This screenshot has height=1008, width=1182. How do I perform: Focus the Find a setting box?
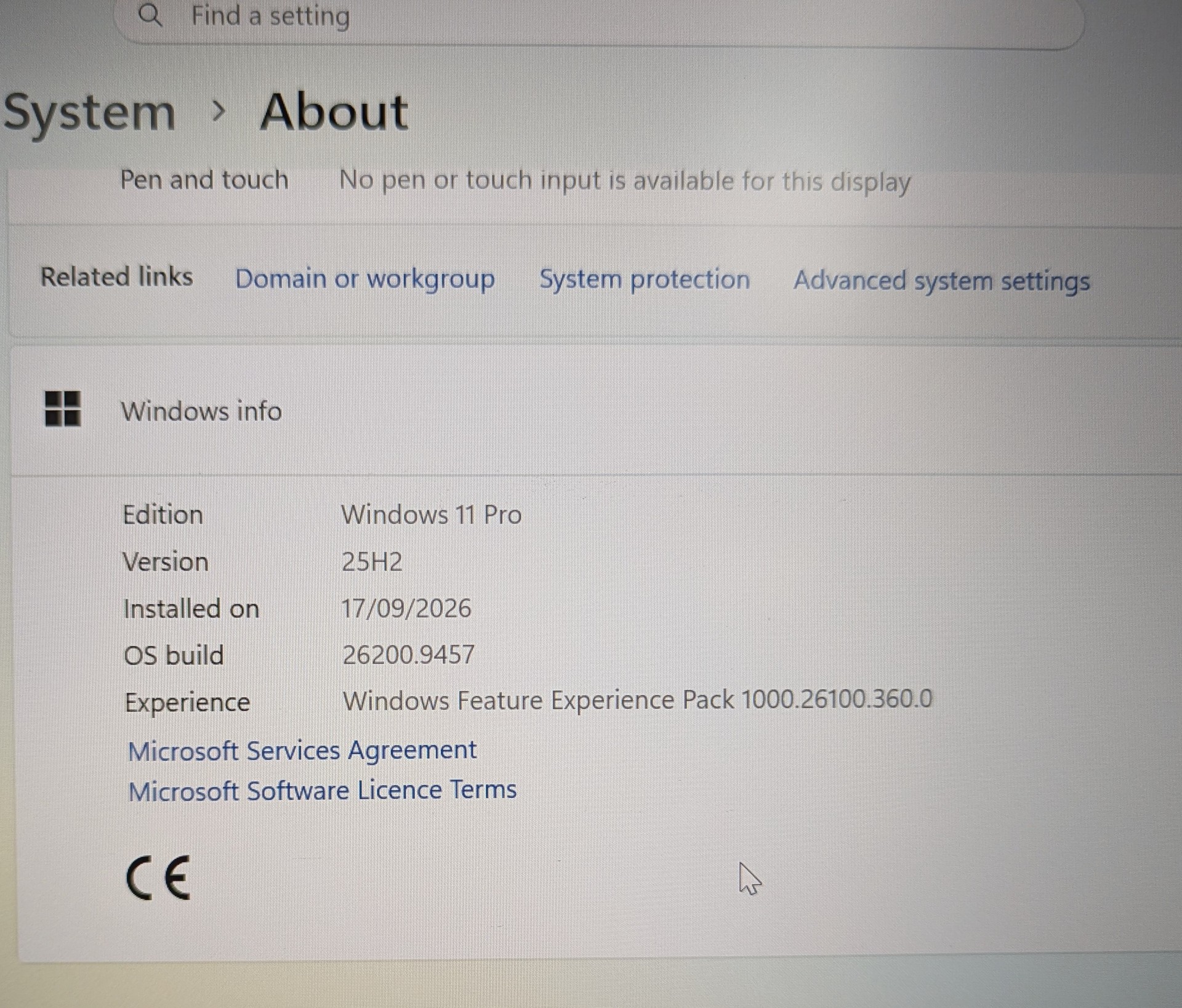click(600, 18)
